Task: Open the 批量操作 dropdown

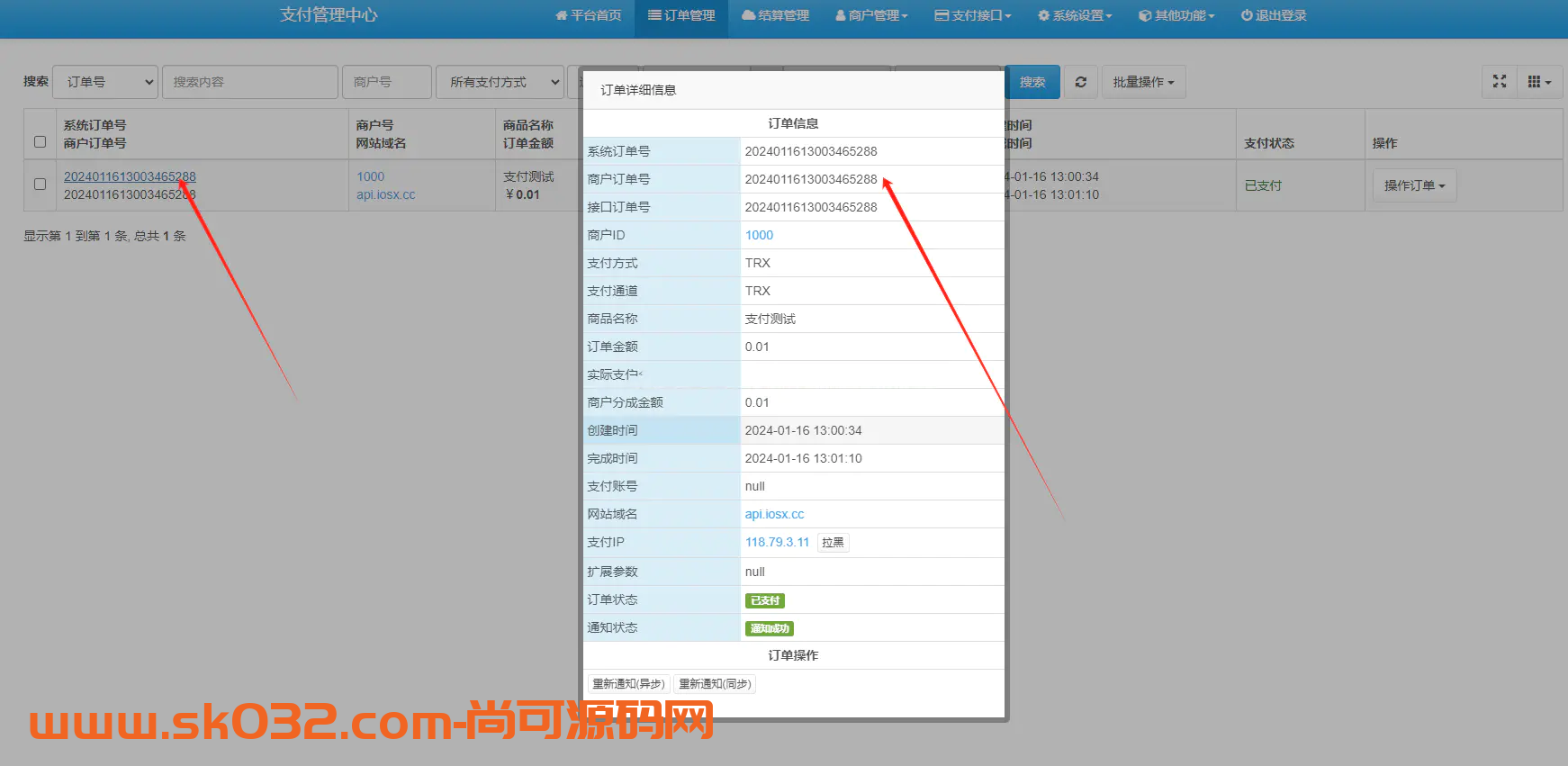Action: pyautogui.click(x=1143, y=82)
